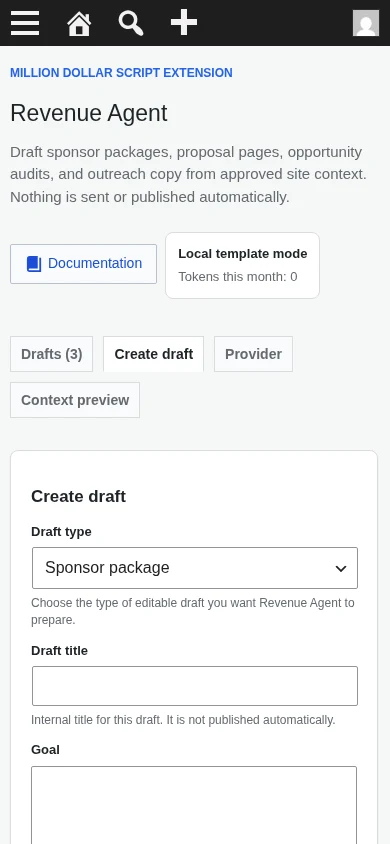Focus the Draft title text field
Image resolution: width=390 pixels, height=844 pixels.
(195, 686)
